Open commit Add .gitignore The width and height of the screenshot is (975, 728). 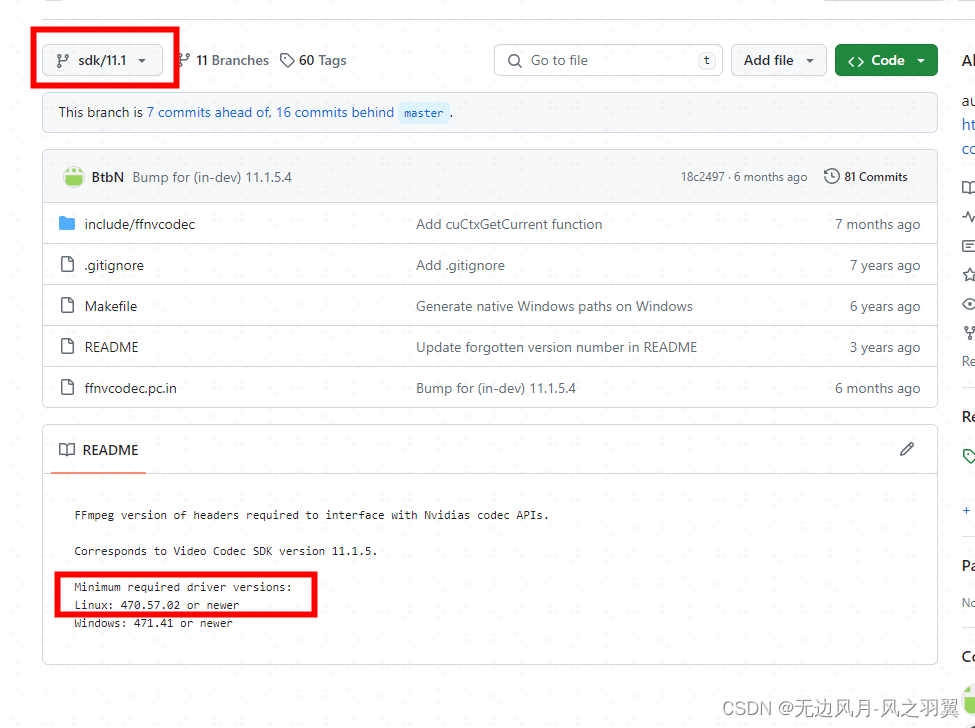460,265
